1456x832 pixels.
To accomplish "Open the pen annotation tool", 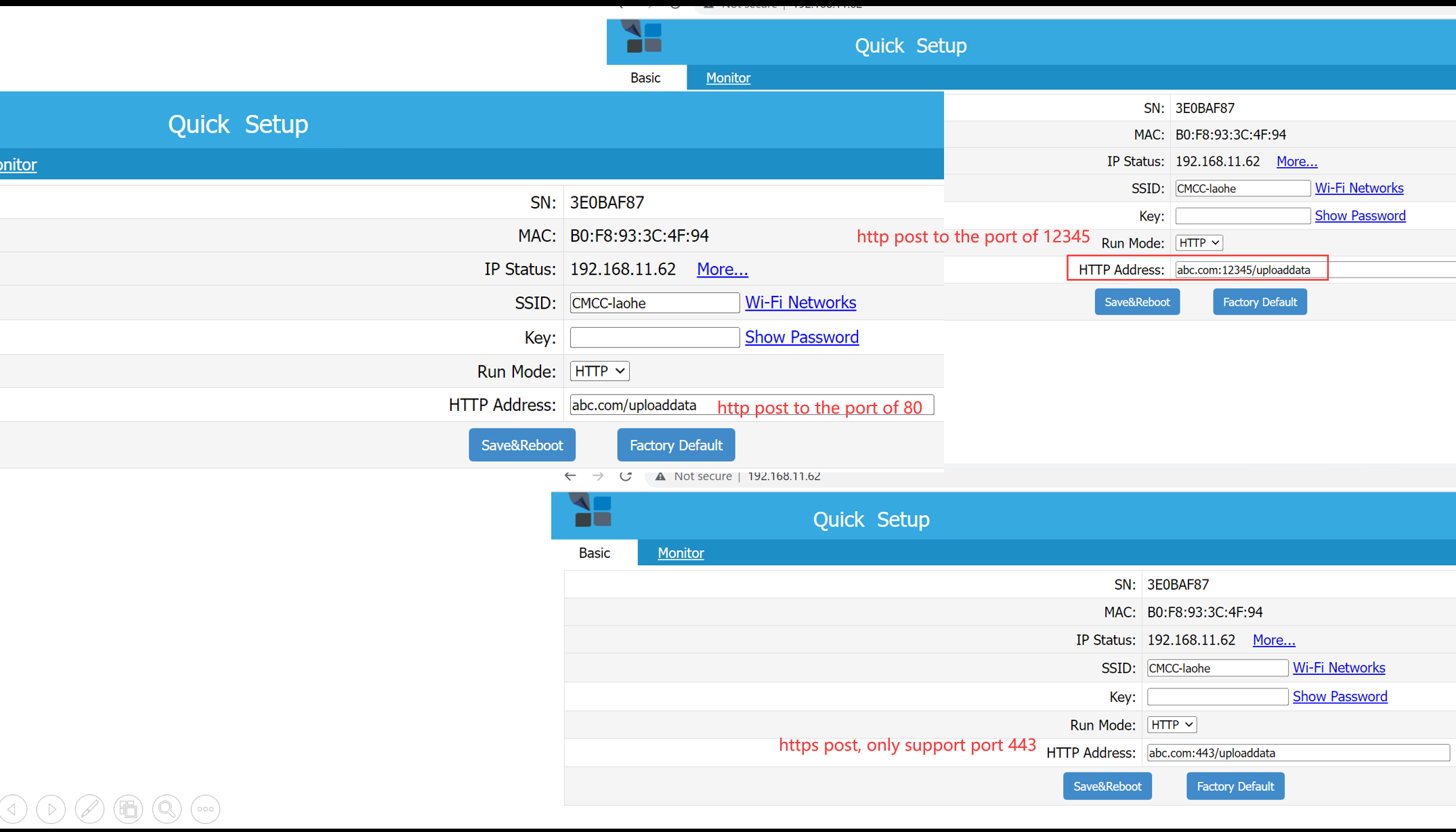I will (x=89, y=809).
